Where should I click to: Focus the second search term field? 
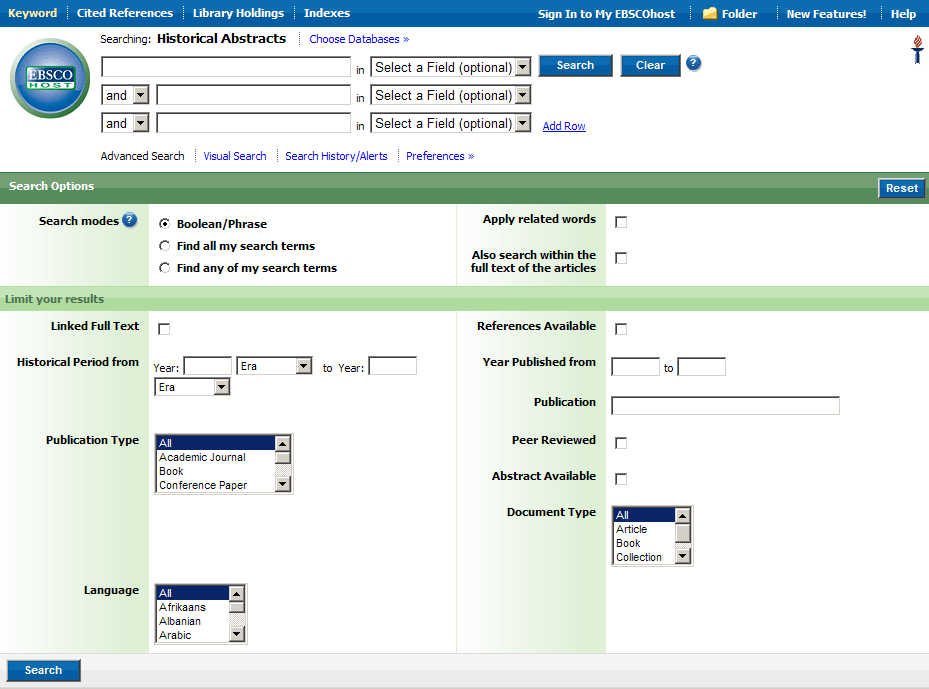254,95
